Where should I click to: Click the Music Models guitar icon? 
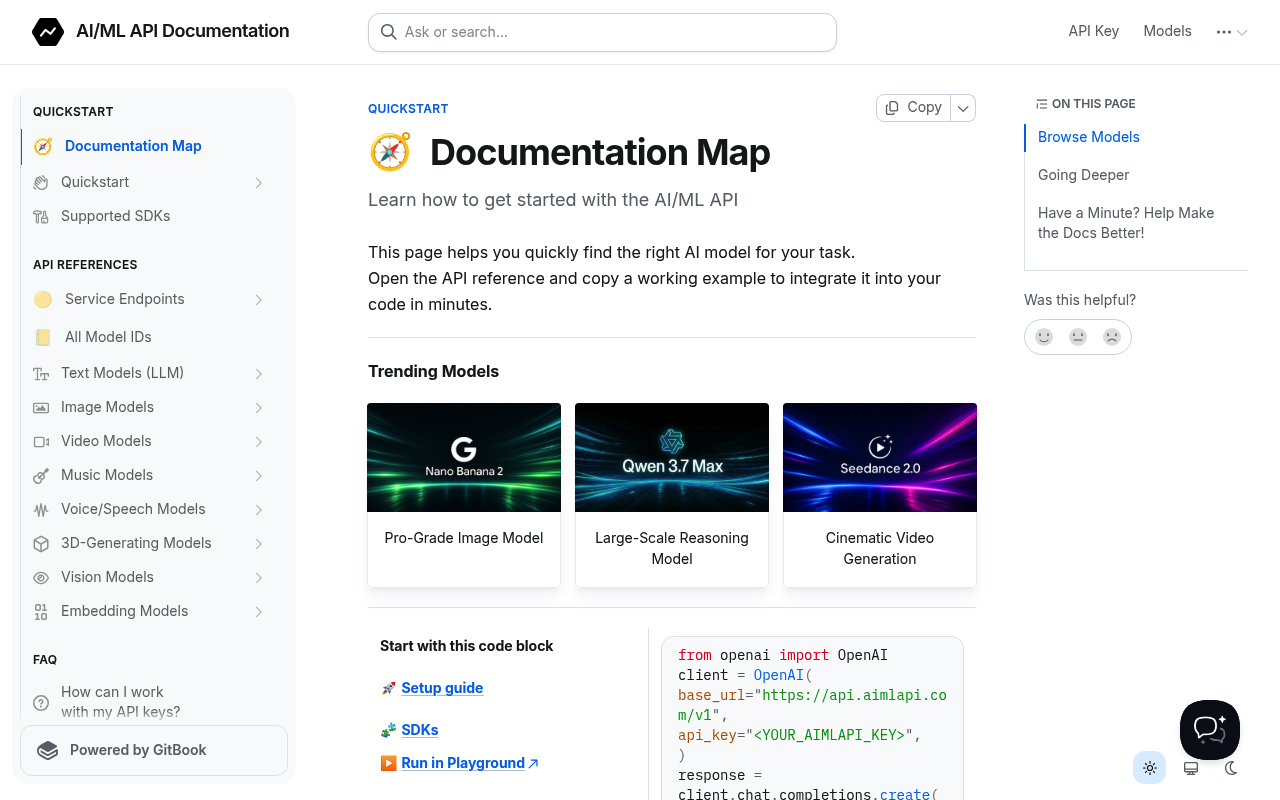[x=41, y=475]
